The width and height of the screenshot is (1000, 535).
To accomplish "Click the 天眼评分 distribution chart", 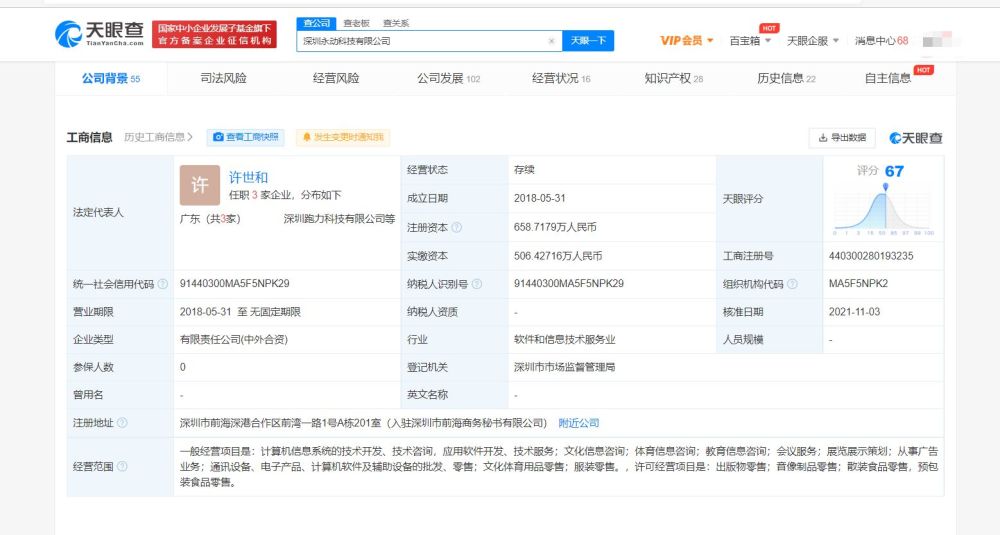I will [883, 209].
